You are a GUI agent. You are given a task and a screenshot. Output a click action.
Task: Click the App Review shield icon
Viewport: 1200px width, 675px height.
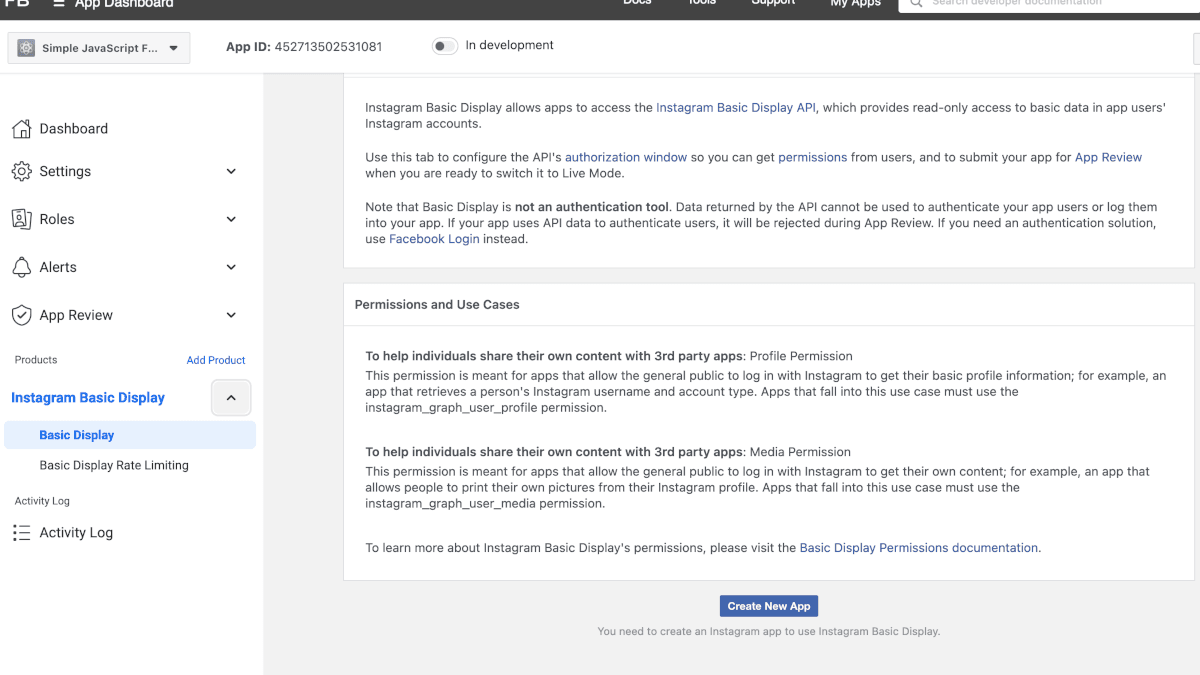[21, 315]
